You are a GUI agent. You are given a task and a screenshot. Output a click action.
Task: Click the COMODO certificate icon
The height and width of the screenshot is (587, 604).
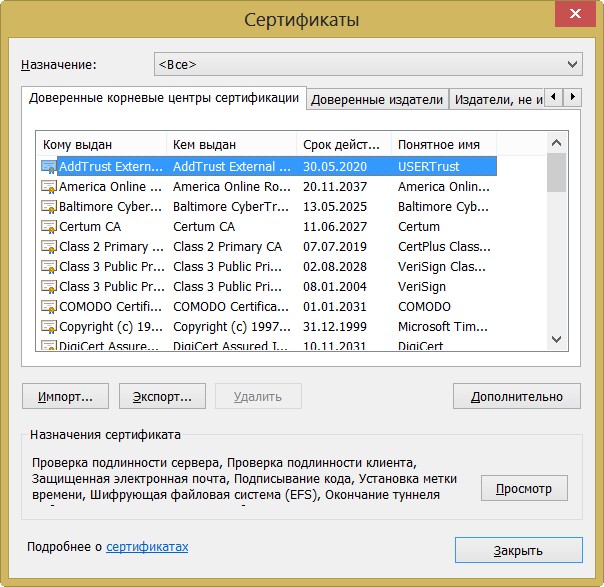[x=49, y=307]
